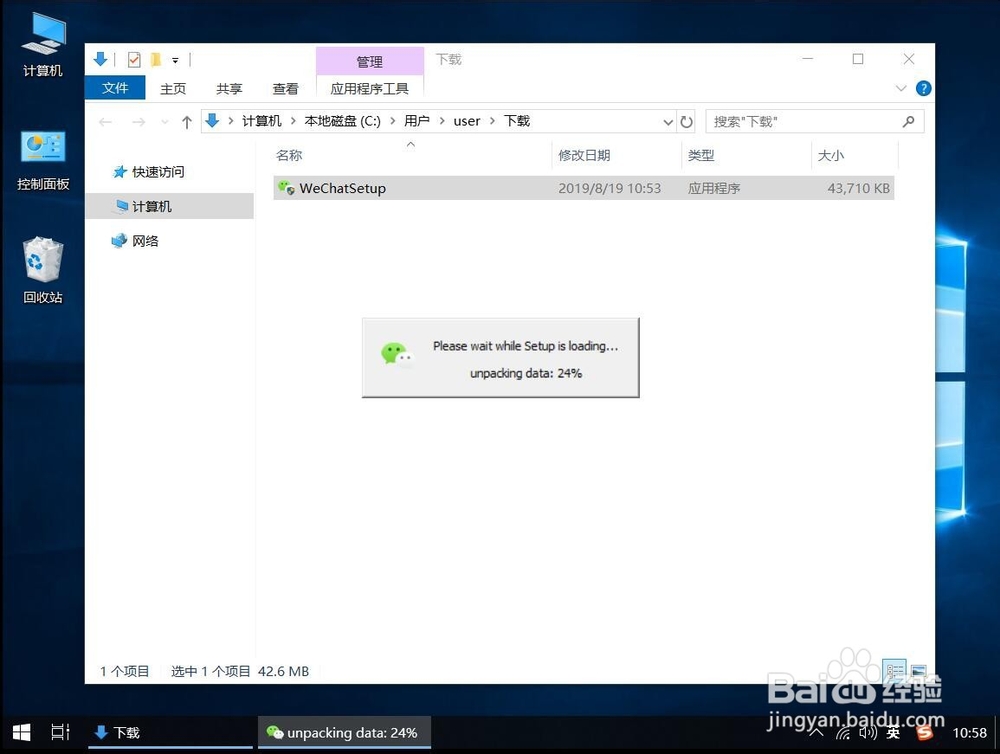
Task: Sort by the 名称 column header
Action: 289,155
